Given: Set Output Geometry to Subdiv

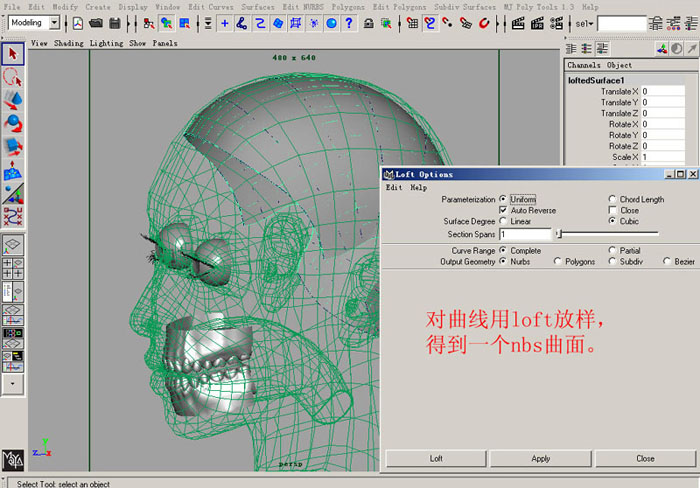Looking at the screenshot, I should point(612,261).
